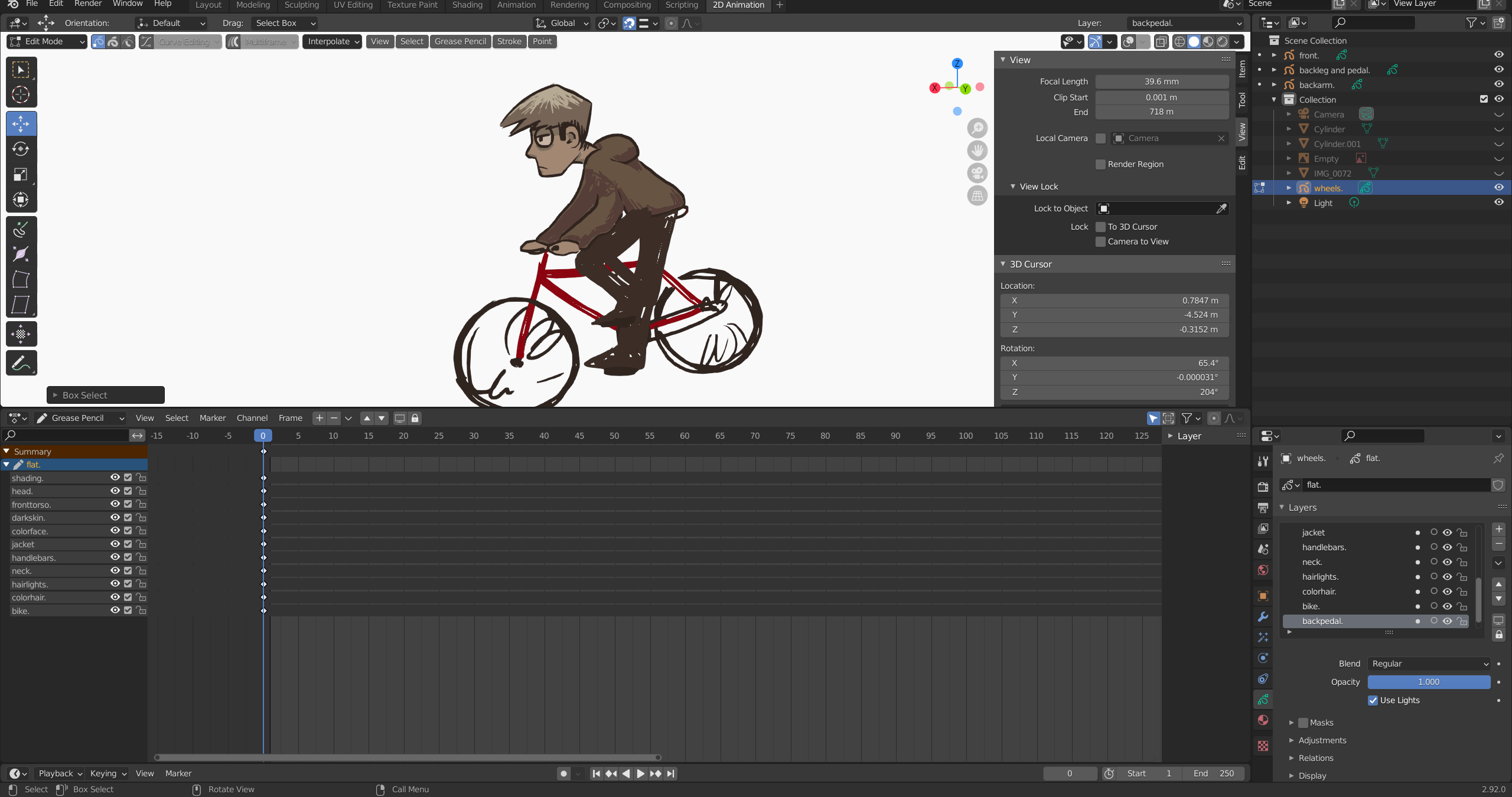Click the Sculpt tool icon
The height and width of the screenshot is (797, 1512).
pos(21,255)
